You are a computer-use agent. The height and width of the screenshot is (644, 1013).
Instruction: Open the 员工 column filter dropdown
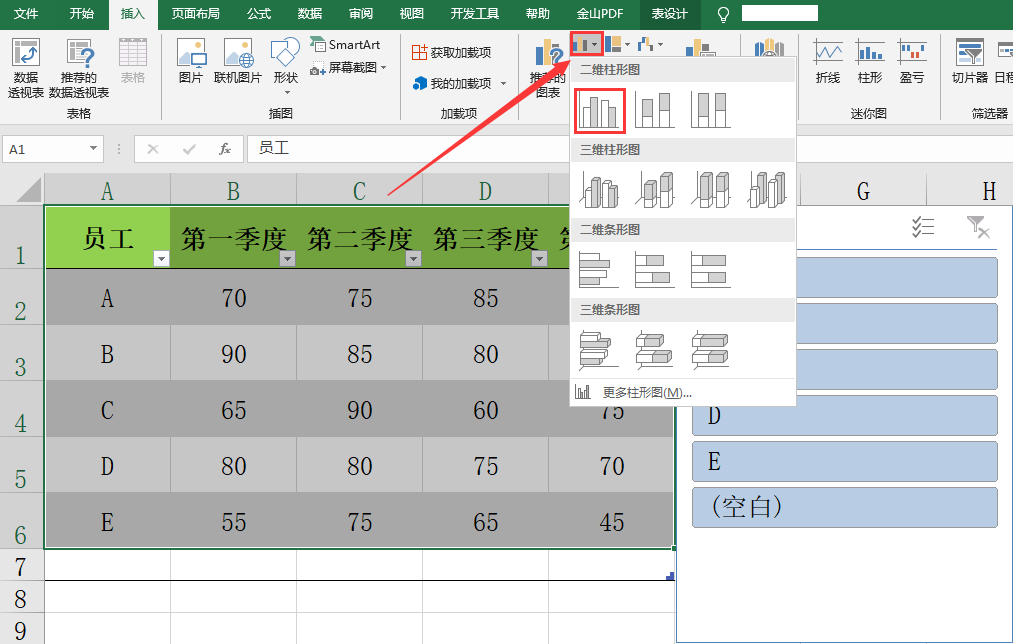point(162,259)
